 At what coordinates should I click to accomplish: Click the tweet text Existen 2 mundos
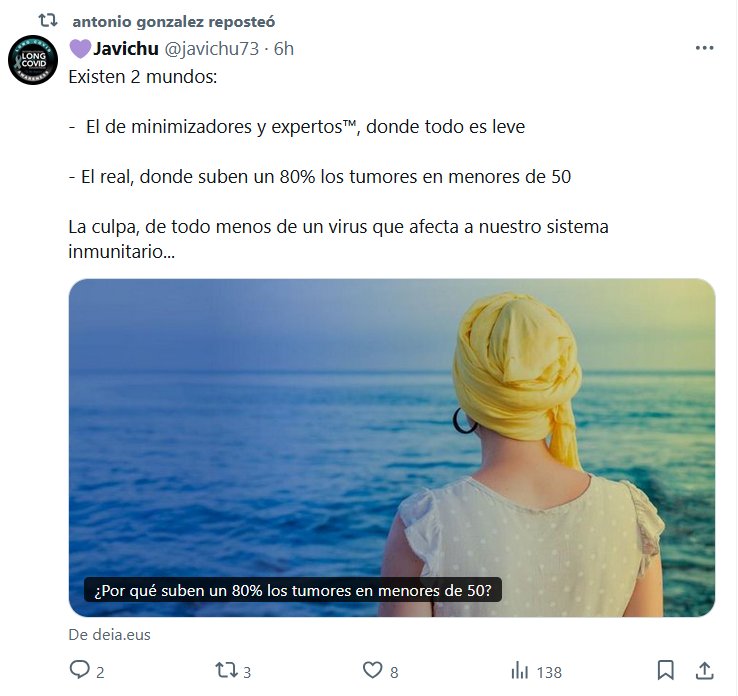[143, 77]
